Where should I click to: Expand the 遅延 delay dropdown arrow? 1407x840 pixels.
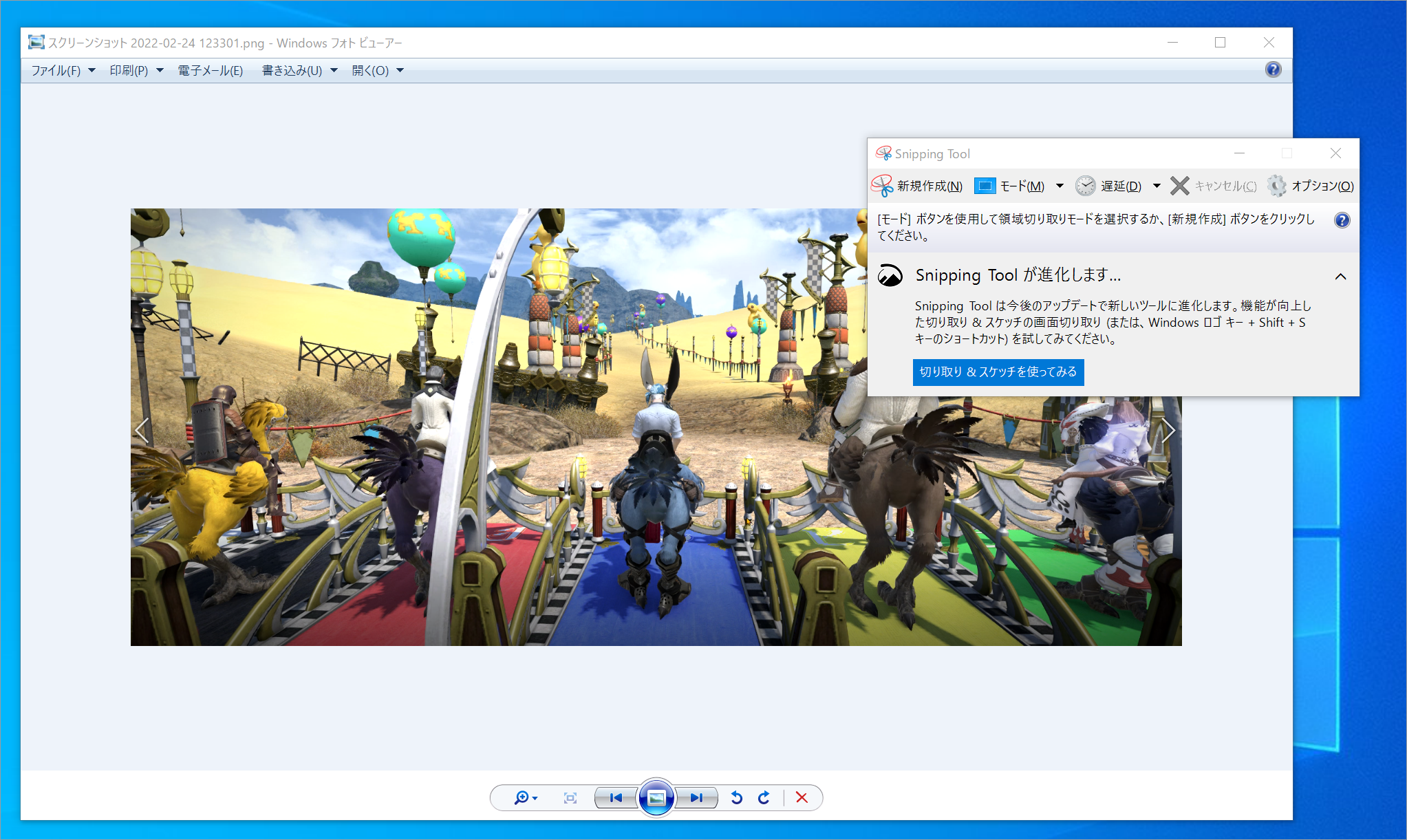[1157, 186]
